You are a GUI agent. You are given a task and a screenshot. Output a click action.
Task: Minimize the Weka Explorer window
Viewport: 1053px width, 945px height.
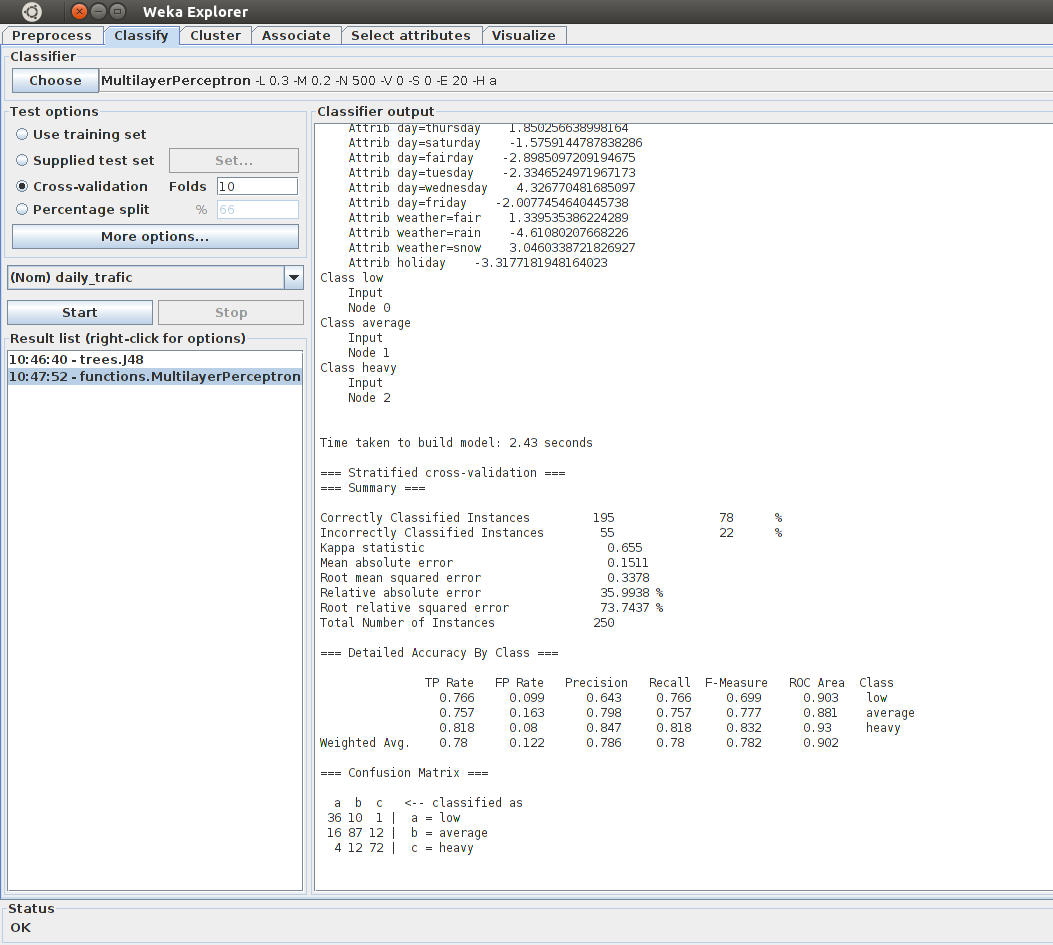point(98,11)
